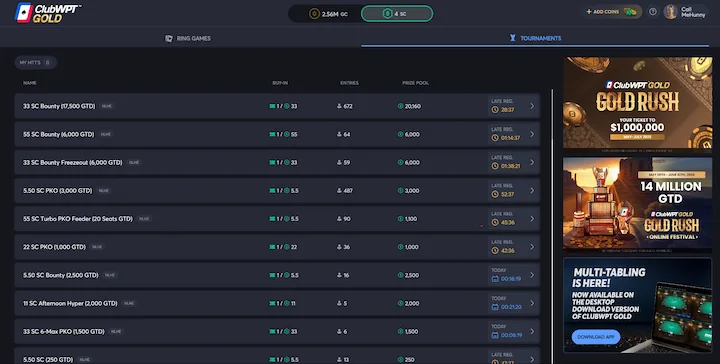The image size is (720, 364).
Task: Expand the 22 SC PKO (1,000 GTD) row chevron
Action: [532, 247]
